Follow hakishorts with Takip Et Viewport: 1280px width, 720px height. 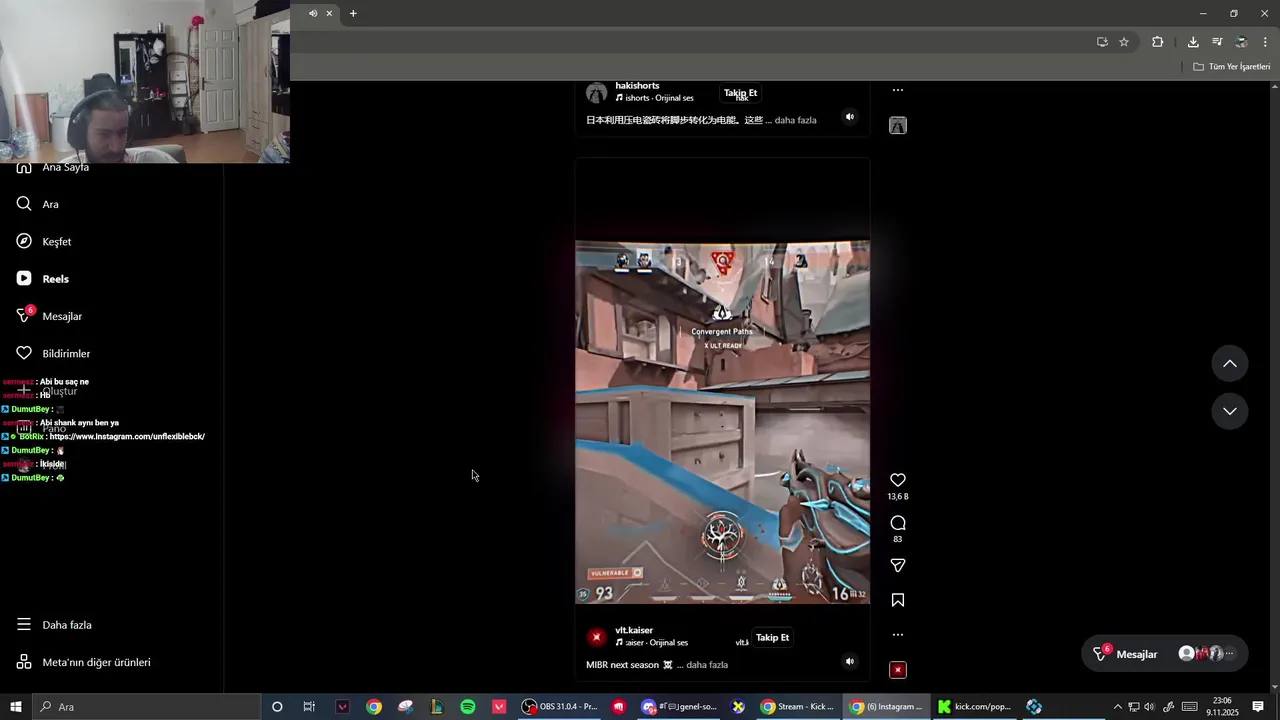741,93
